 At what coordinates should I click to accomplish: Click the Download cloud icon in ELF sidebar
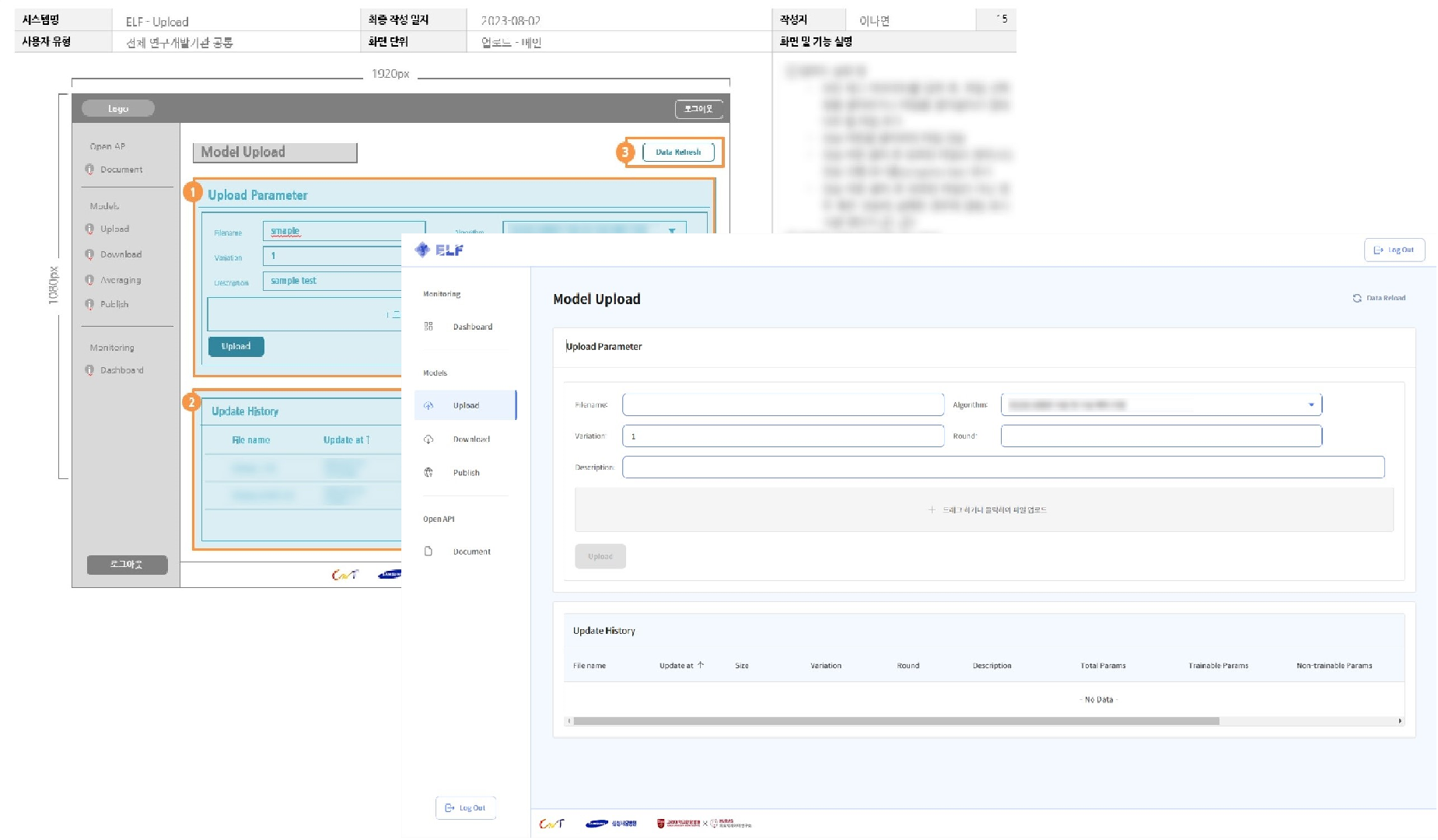429,439
